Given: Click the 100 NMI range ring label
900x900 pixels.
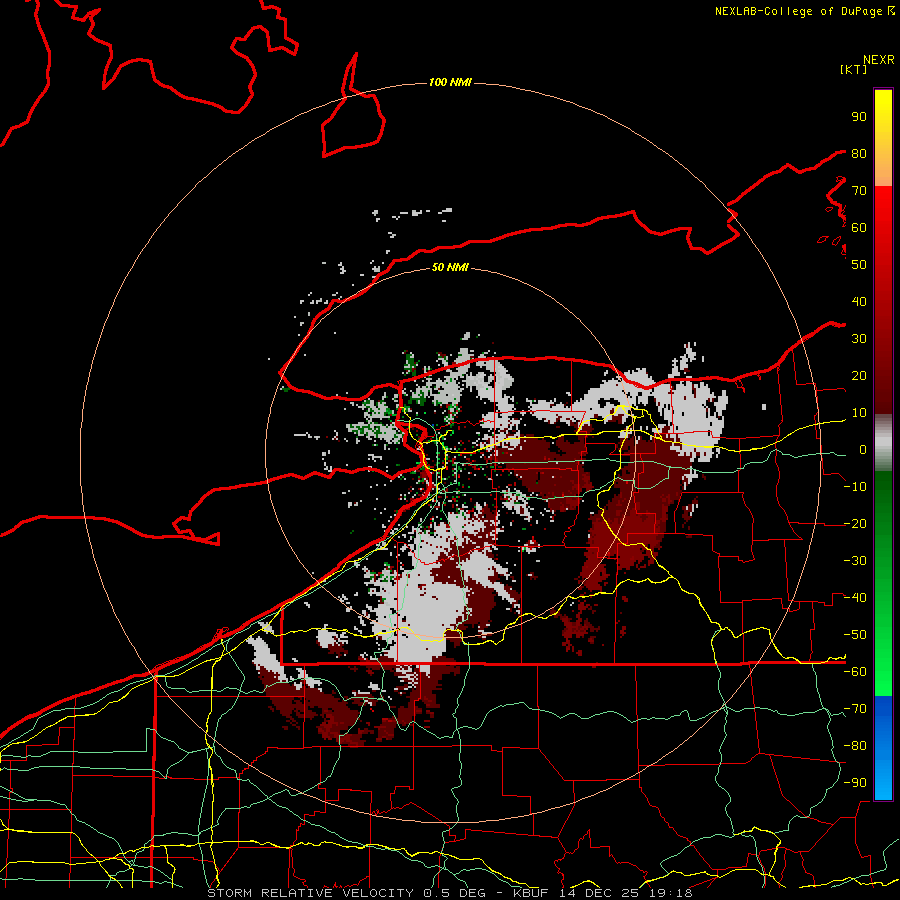Looking at the screenshot, I should (450, 82).
